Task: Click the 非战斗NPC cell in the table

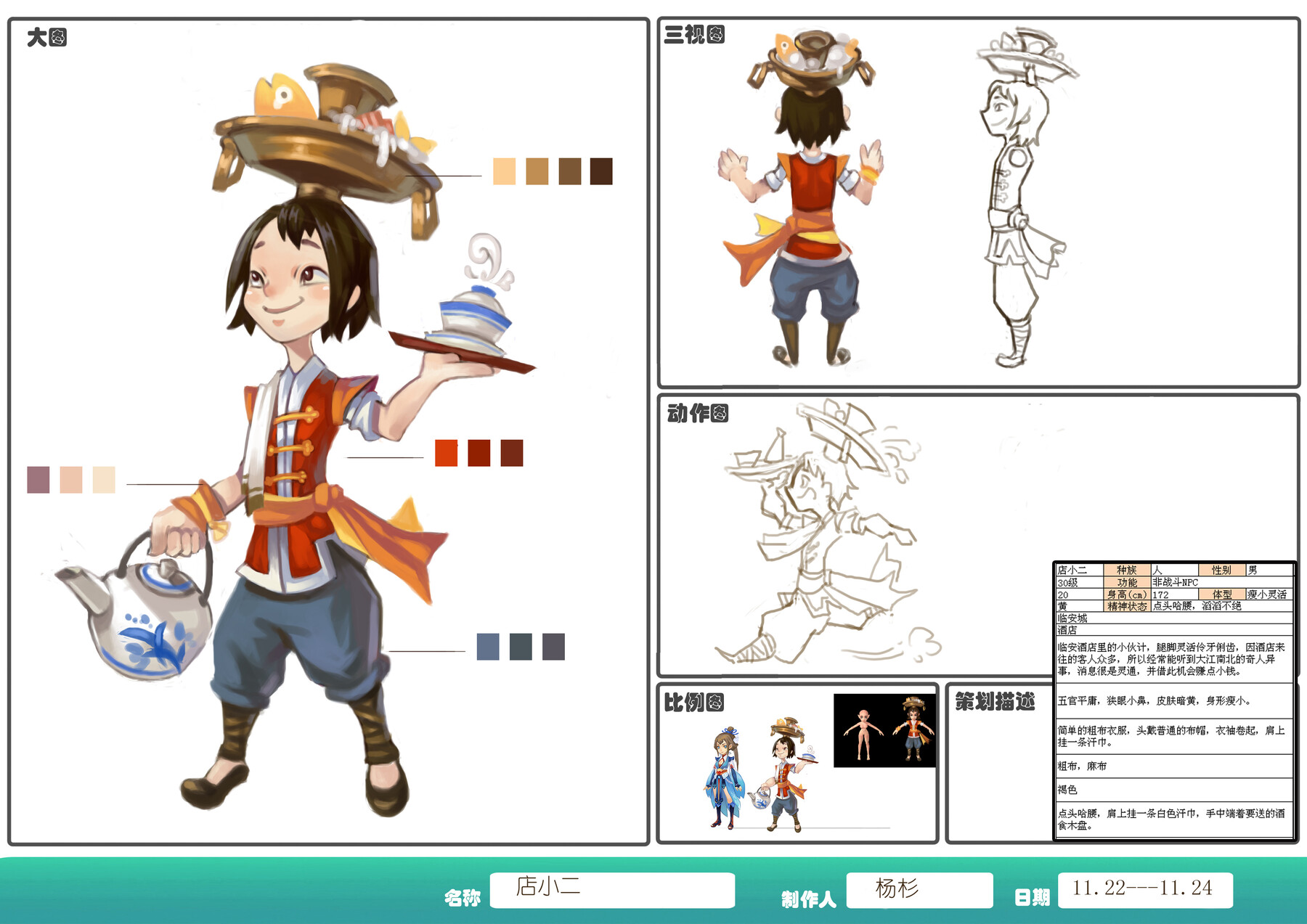Action: click(1221, 582)
